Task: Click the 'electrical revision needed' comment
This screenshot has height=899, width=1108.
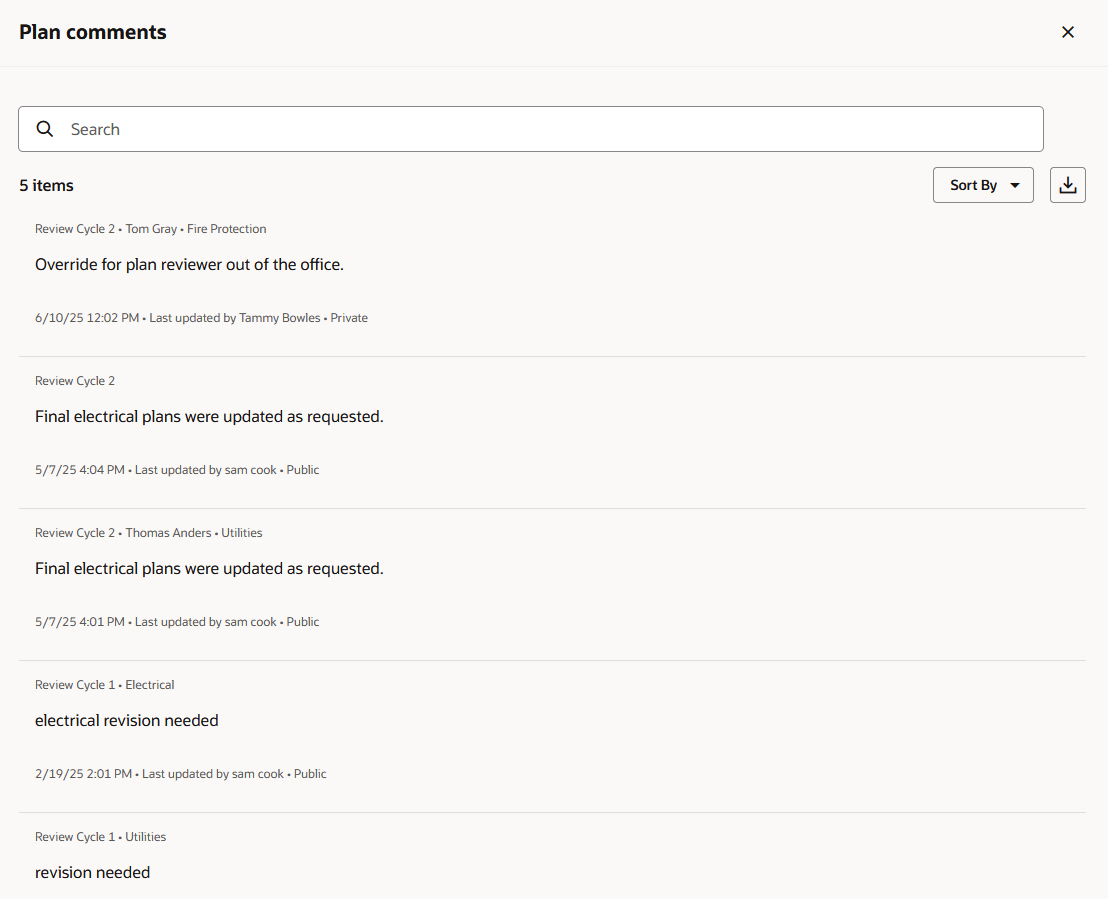Action: point(127,720)
